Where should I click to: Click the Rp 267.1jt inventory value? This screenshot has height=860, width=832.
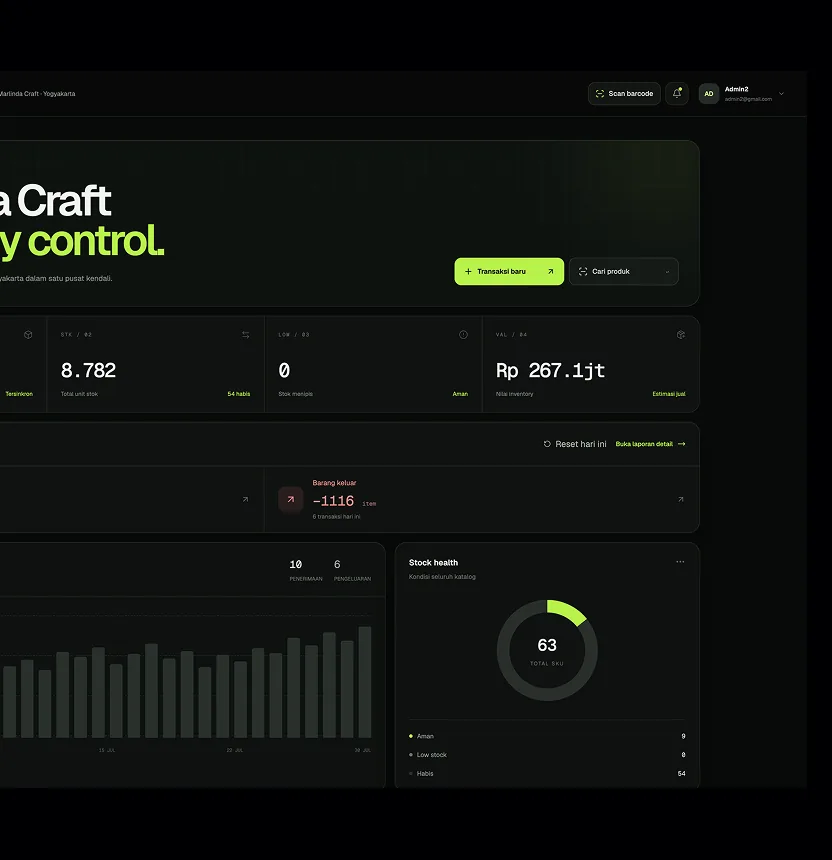pyautogui.click(x=550, y=371)
